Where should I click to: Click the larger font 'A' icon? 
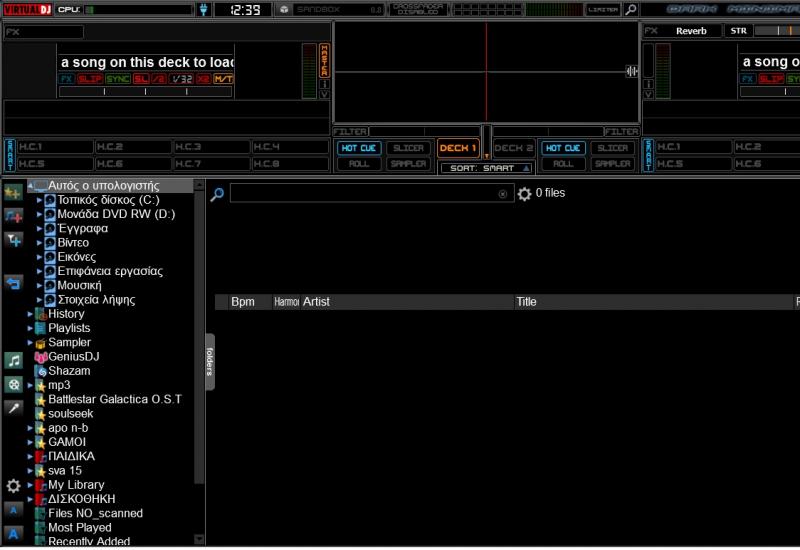pyautogui.click(x=13, y=534)
